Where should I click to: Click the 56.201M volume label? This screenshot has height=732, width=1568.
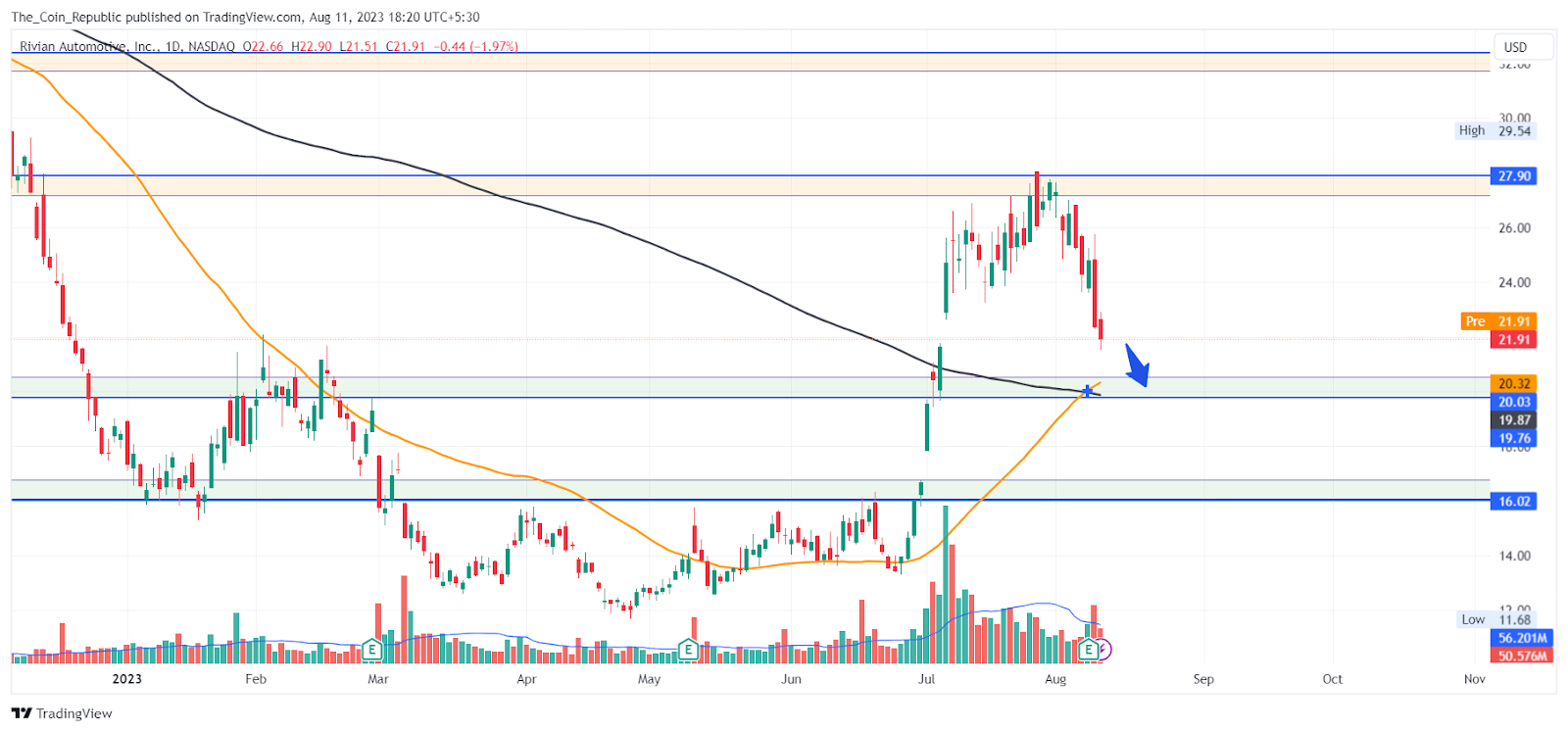pos(1522,638)
